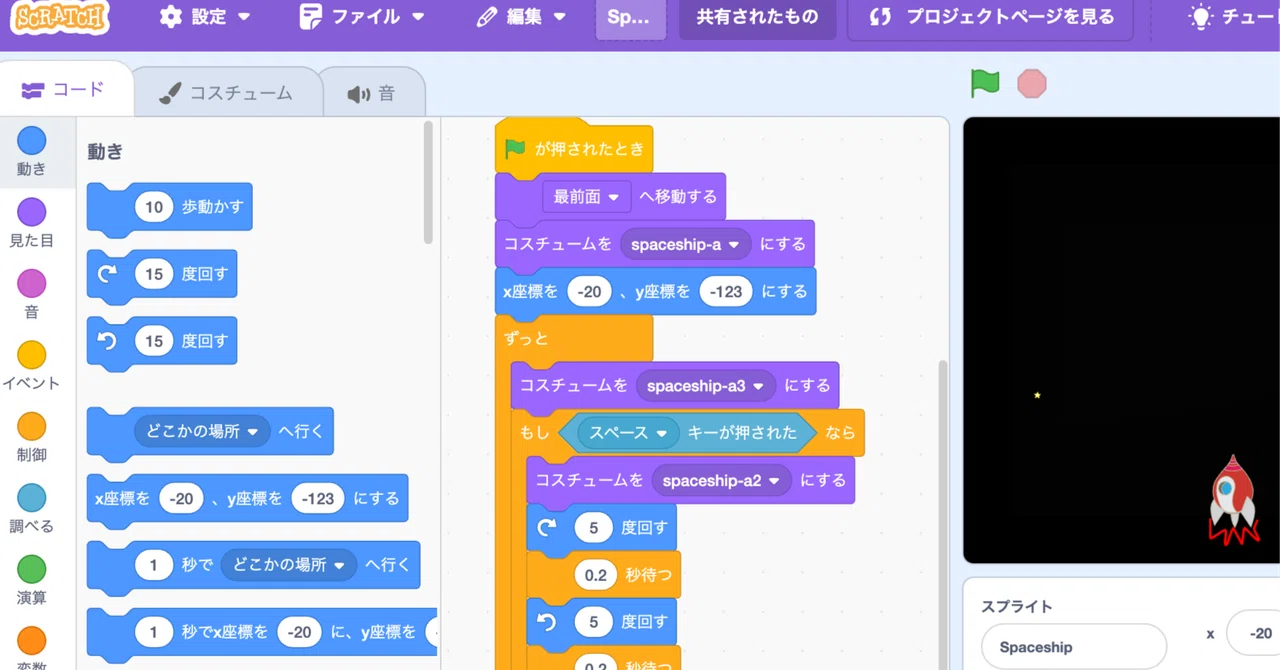Click the spaceship sprite on the stage

coord(1232,500)
